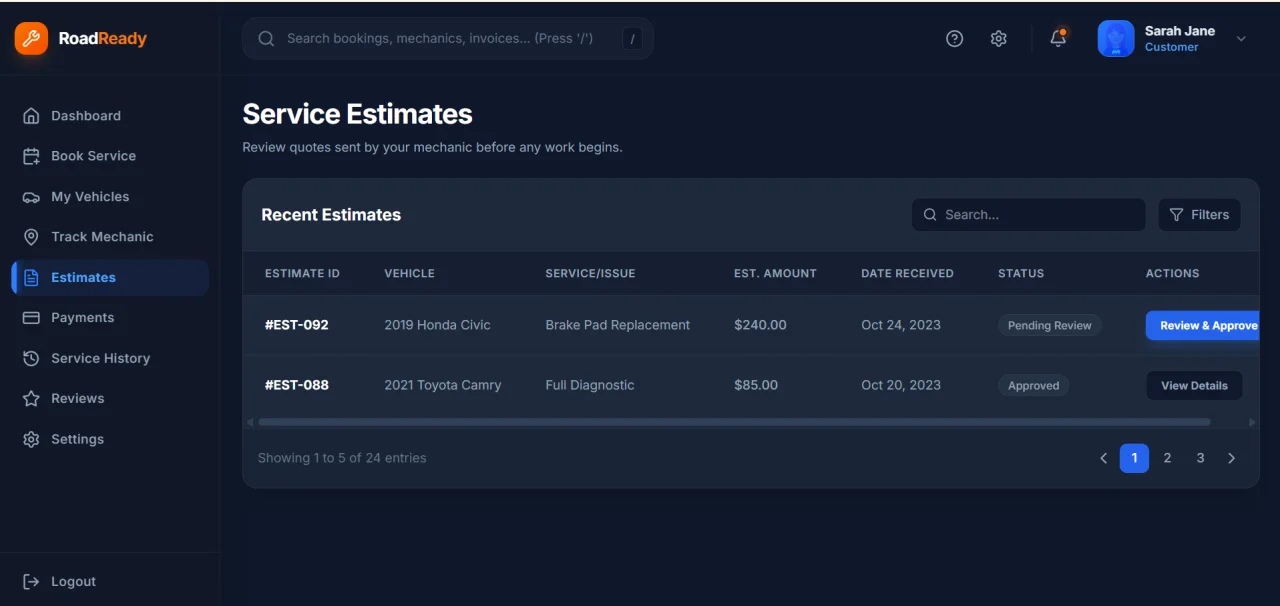Click the Pending Review status badge
Screen dimensions: 1280x606
pos(1050,325)
